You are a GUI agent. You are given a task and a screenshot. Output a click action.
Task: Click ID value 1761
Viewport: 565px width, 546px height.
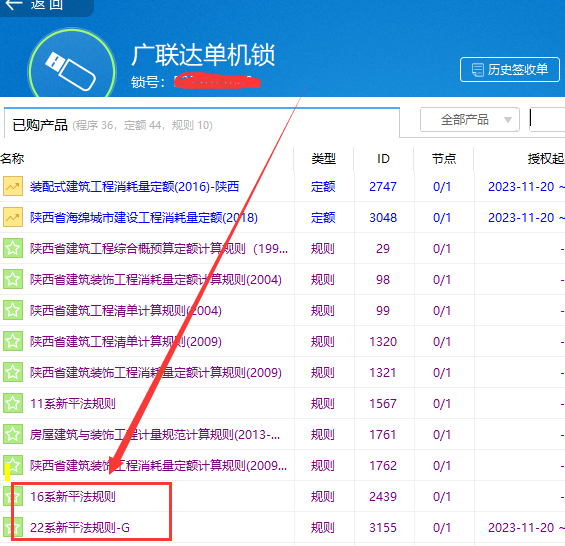tap(383, 435)
